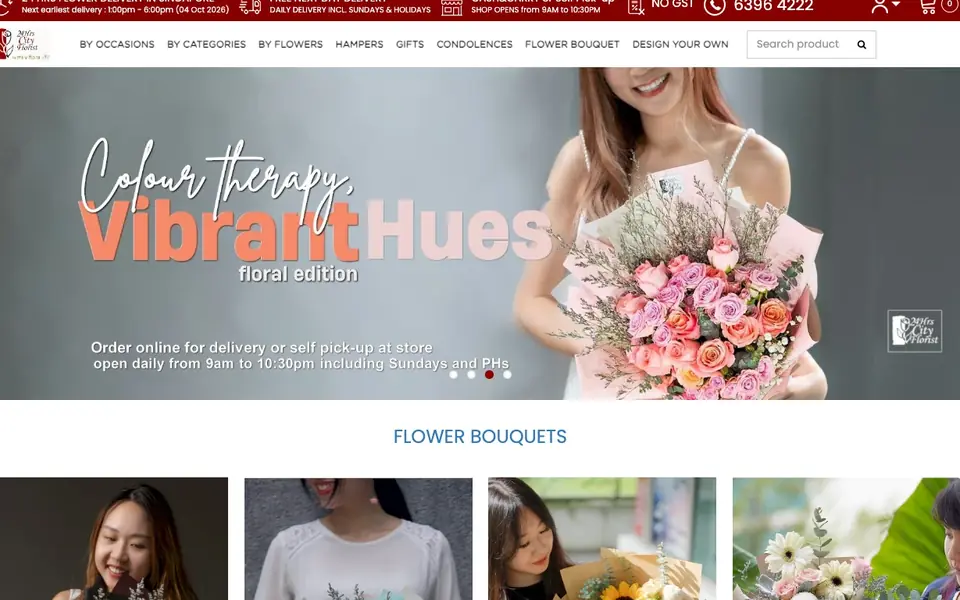Open the white-blouse bouquet product thumbnail
The height and width of the screenshot is (600, 960).
(358, 539)
